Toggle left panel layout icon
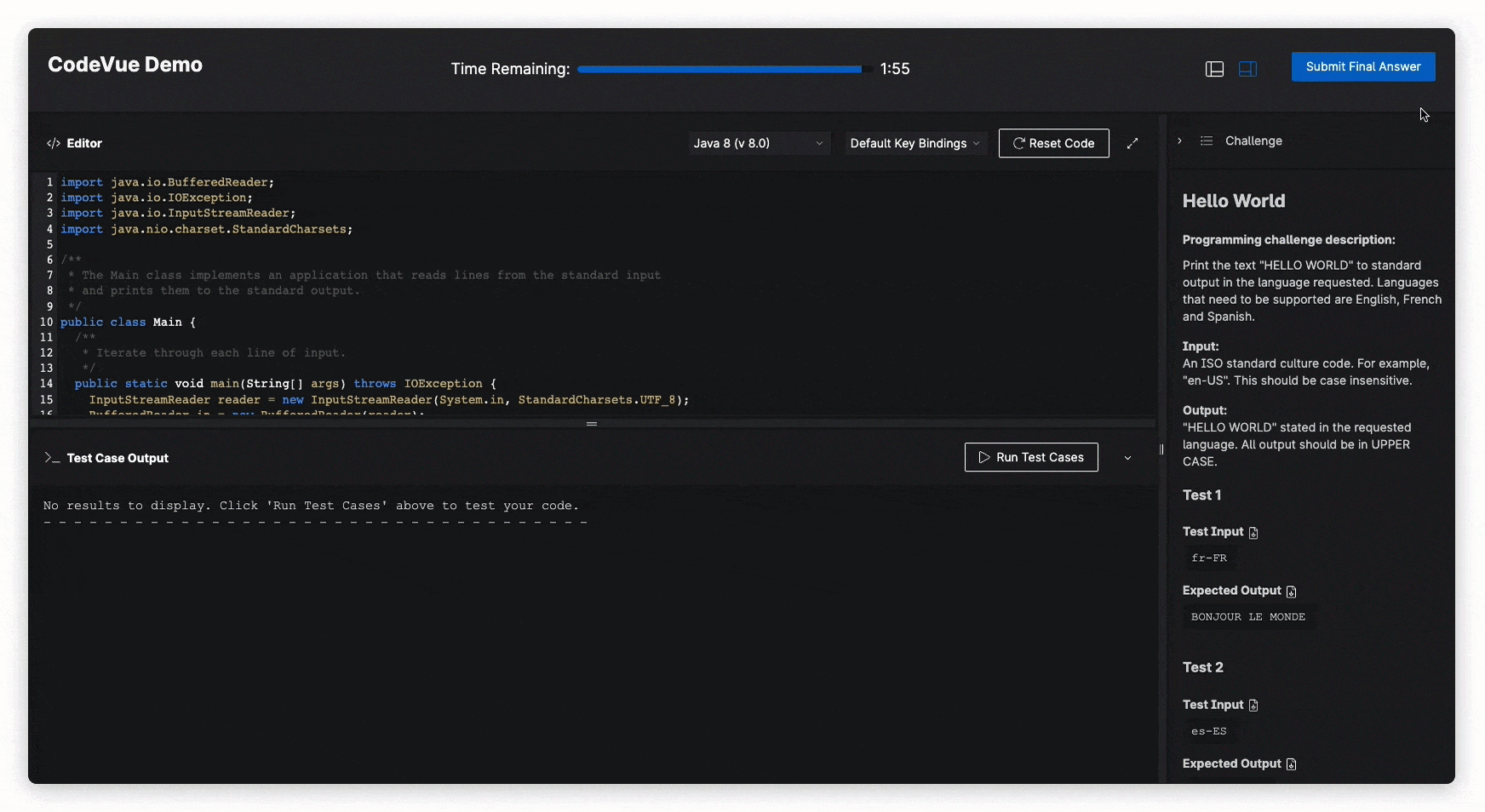The image size is (1485, 812). tap(1214, 69)
